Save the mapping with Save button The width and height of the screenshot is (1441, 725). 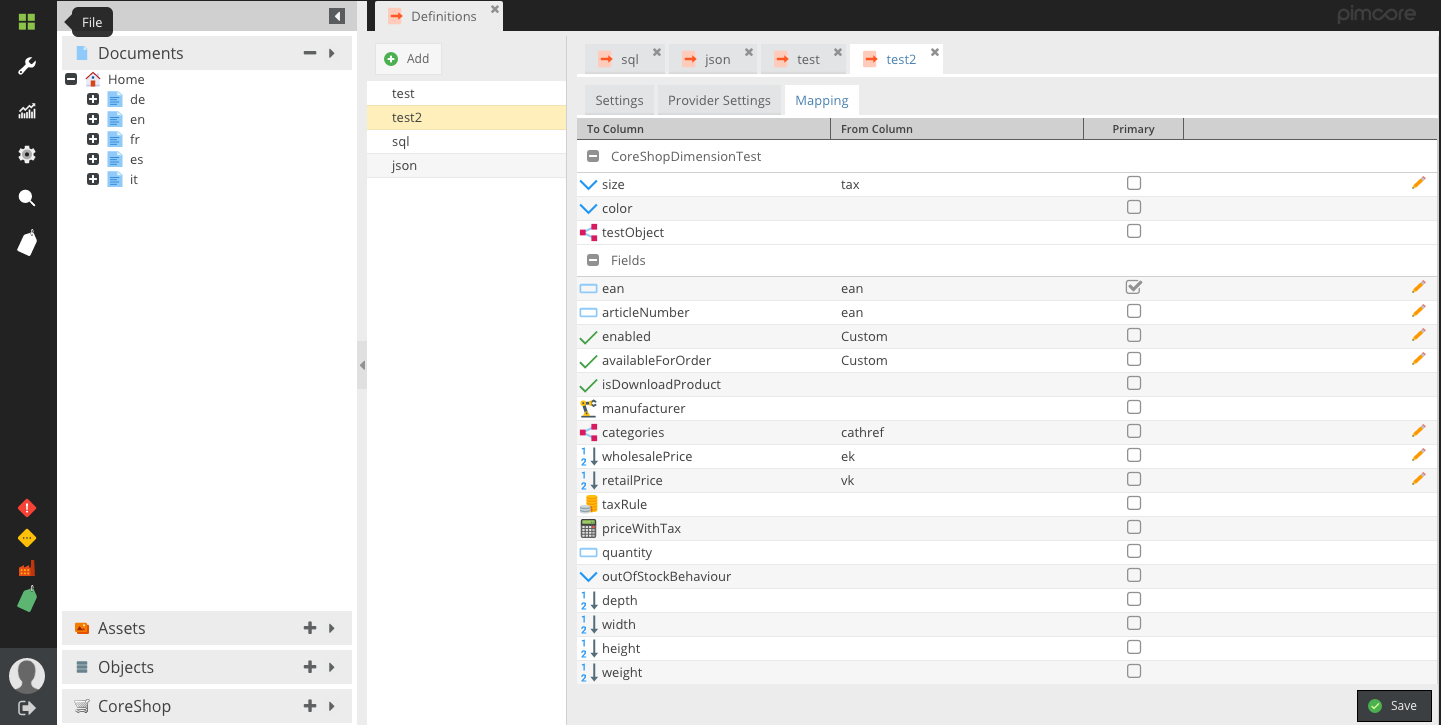tap(1393, 705)
